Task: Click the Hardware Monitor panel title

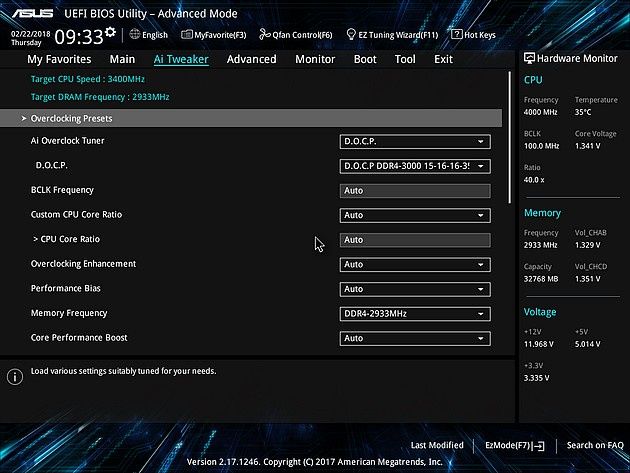Action: click(577, 58)
